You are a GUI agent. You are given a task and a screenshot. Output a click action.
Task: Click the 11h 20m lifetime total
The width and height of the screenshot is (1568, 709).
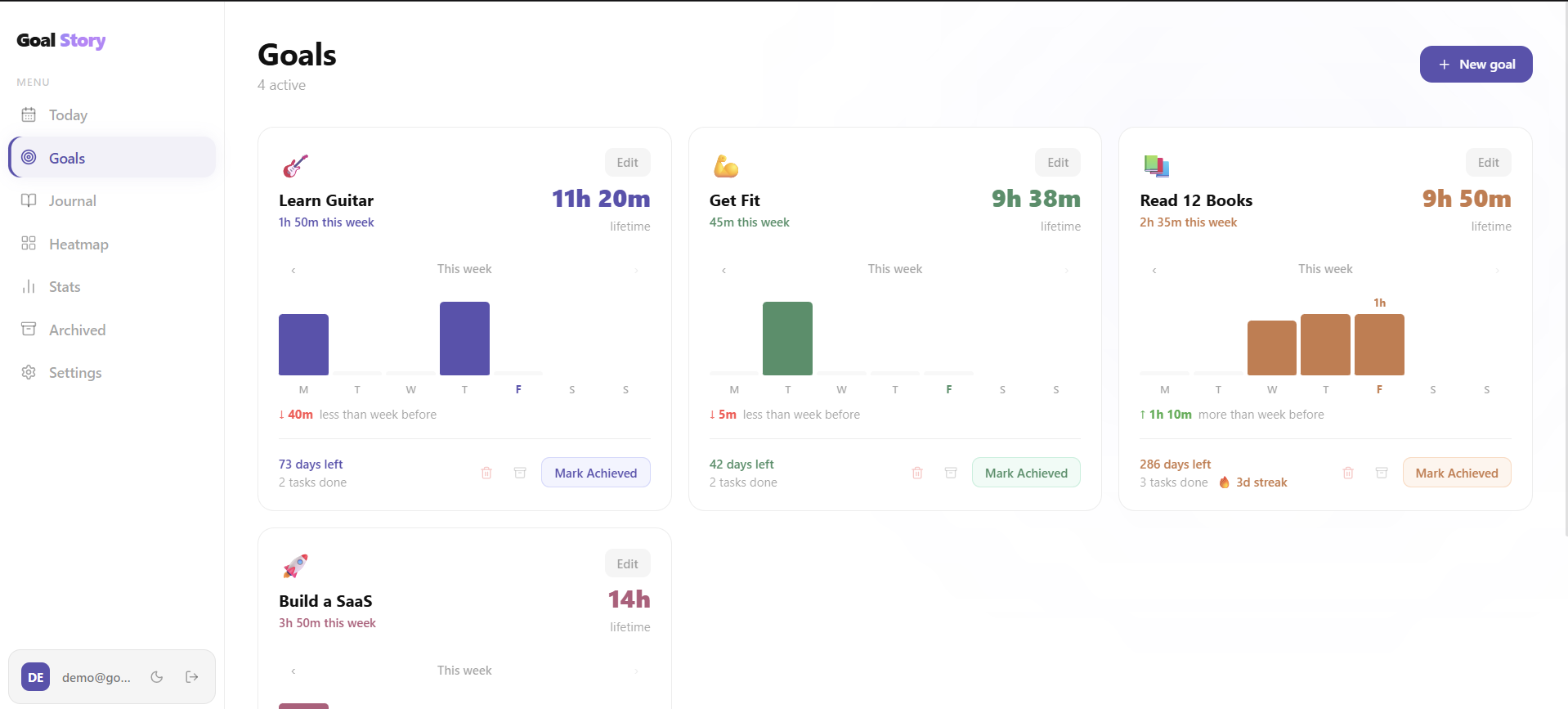[601, 199]
